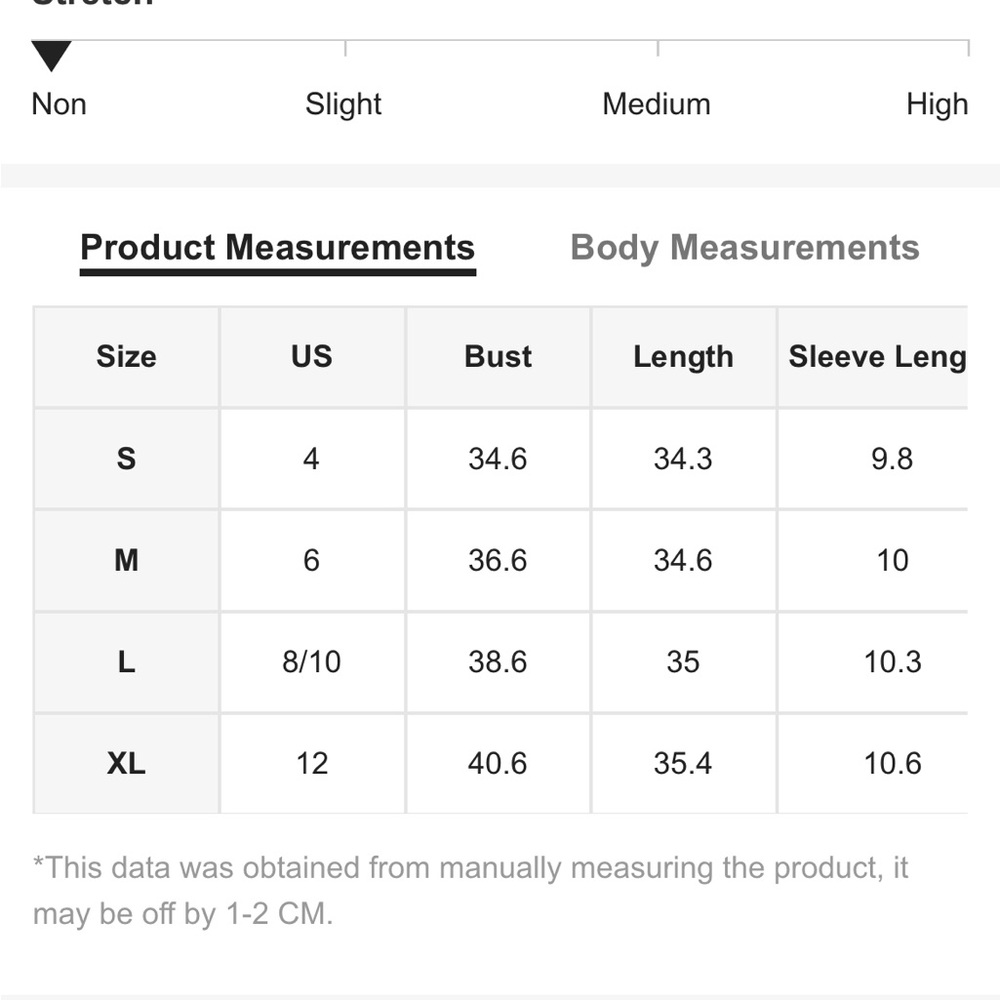The height and width of the screenshot is (1000, 1000).
Task: Select the Sleeve Length column header
Action: 873,357
